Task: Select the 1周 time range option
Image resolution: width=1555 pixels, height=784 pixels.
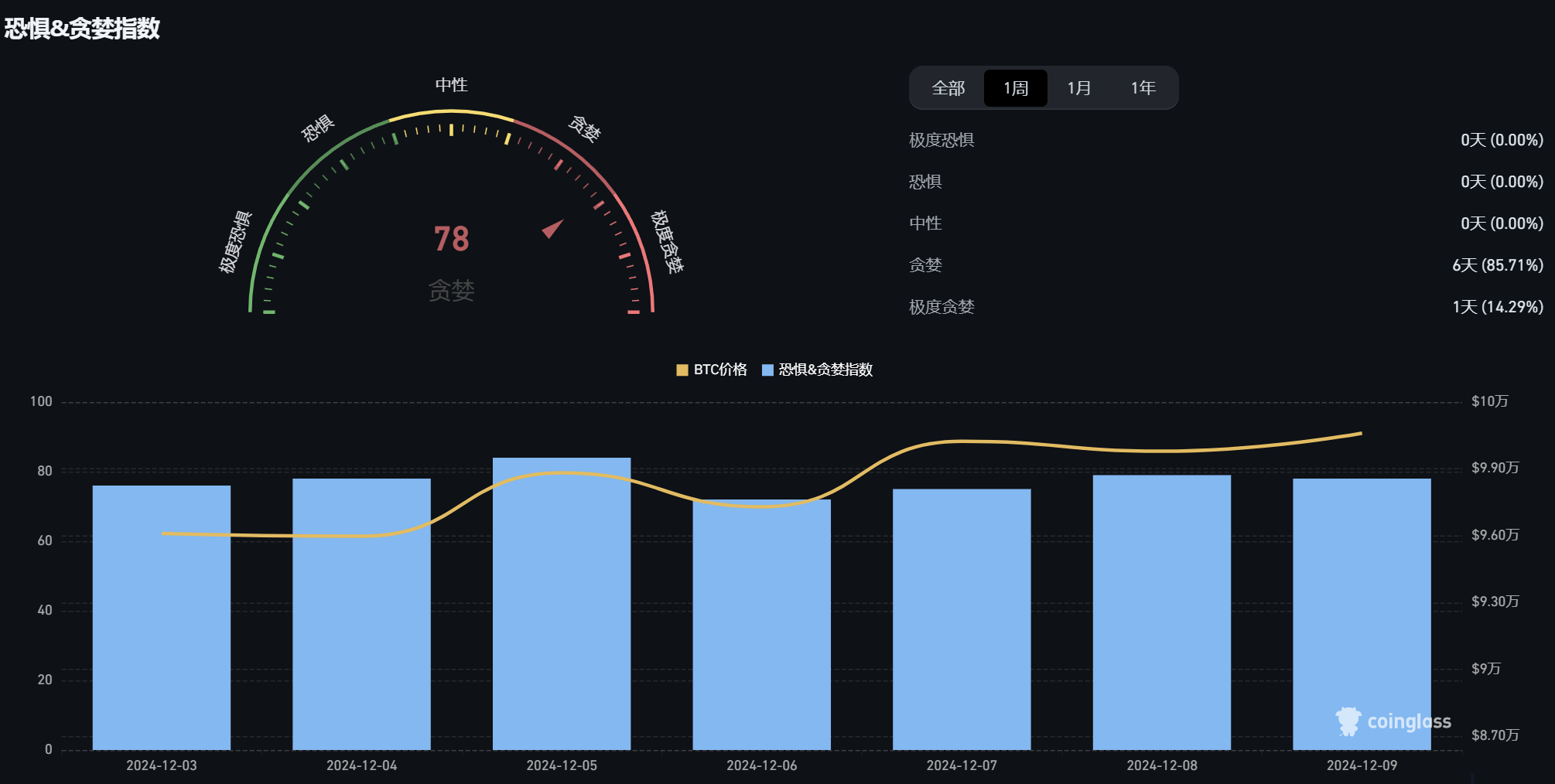Action: (x=1015, y=87)
